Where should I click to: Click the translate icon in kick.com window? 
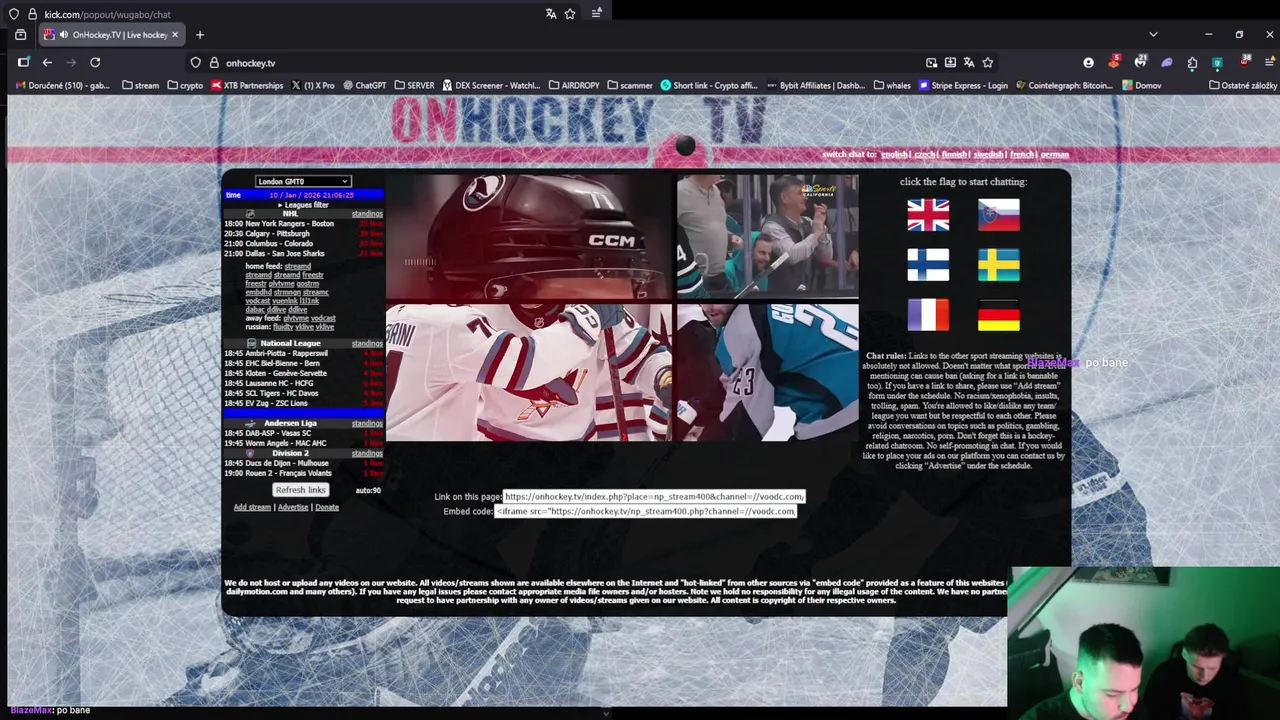coord(551,14)
